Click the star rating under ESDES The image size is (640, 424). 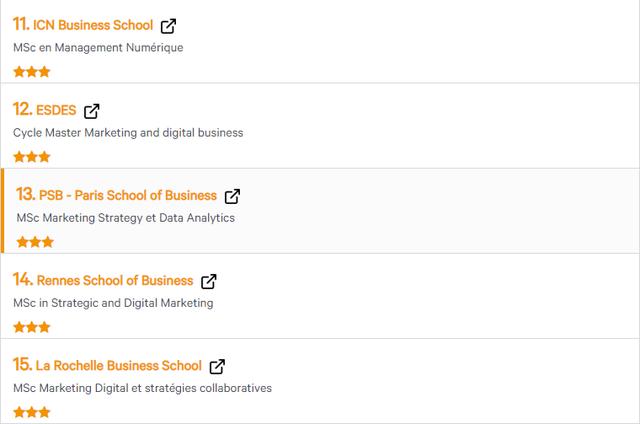point(31,157)
